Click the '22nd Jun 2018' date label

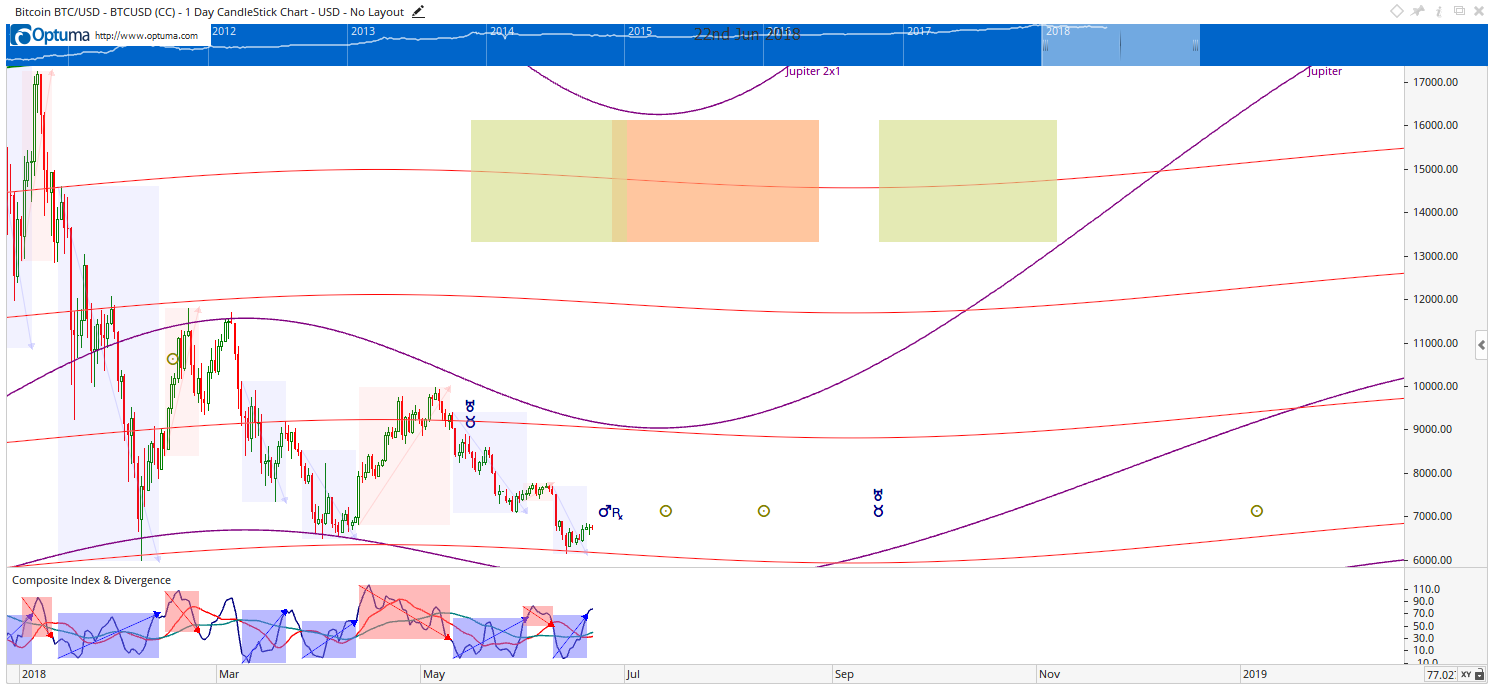tap(747, 34)
